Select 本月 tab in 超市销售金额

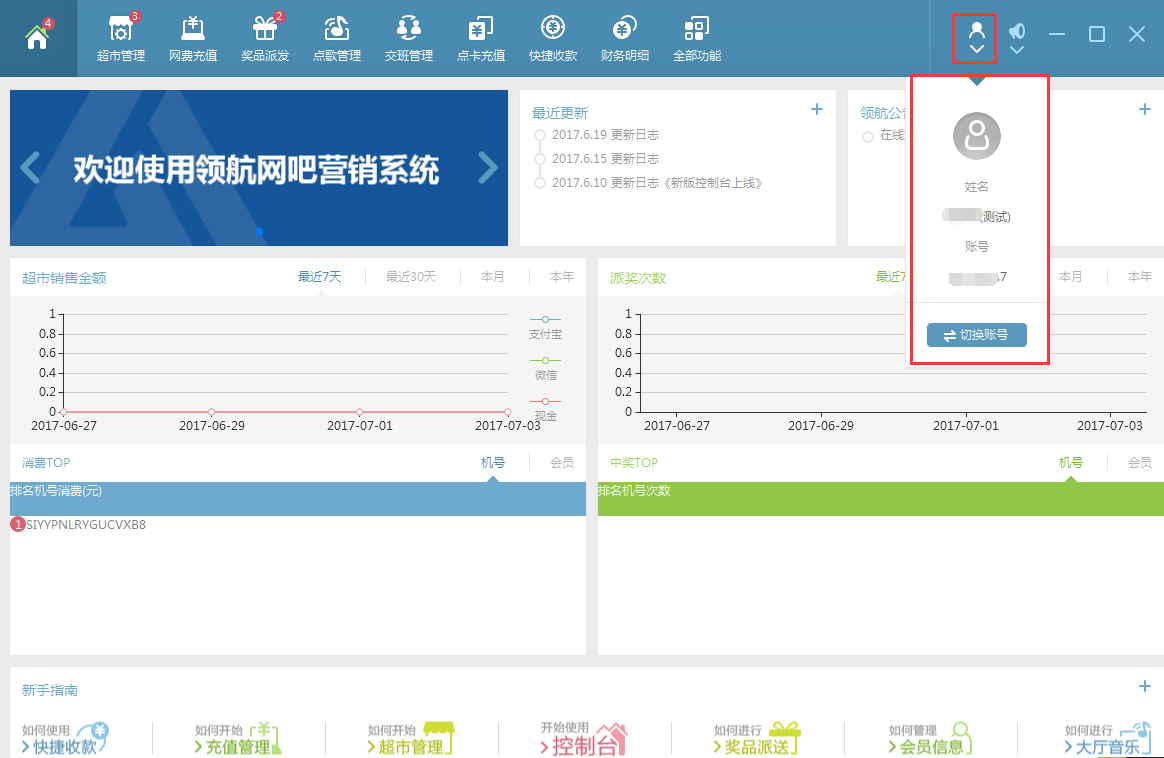point(492,277)
